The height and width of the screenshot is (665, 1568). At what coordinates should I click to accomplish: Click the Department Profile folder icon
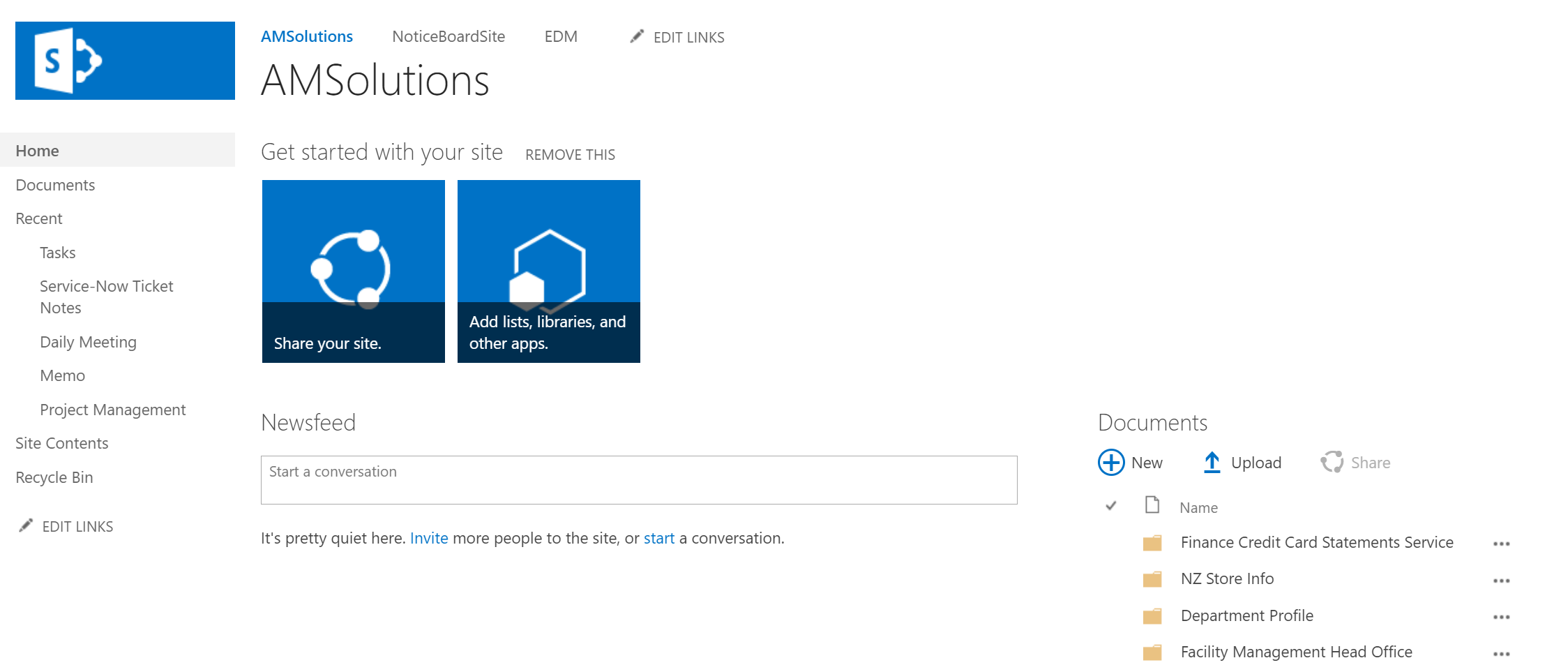1152,616
